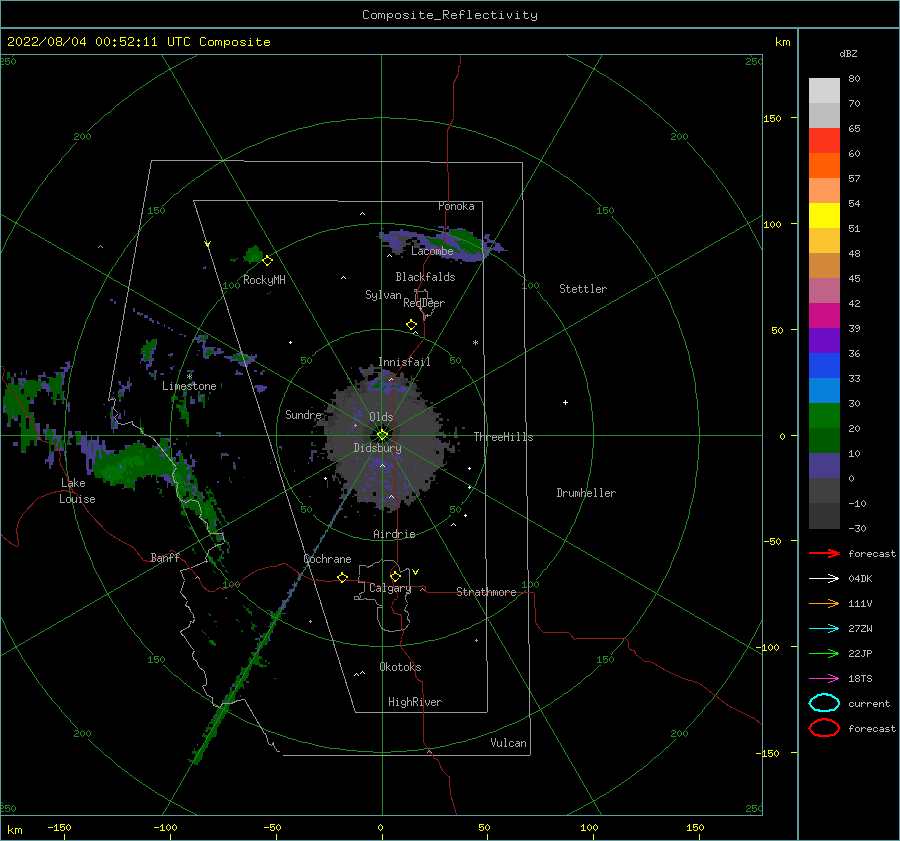The image size is (900, 841).
Task: Select the Vulcan label
Action: [509, 743]
